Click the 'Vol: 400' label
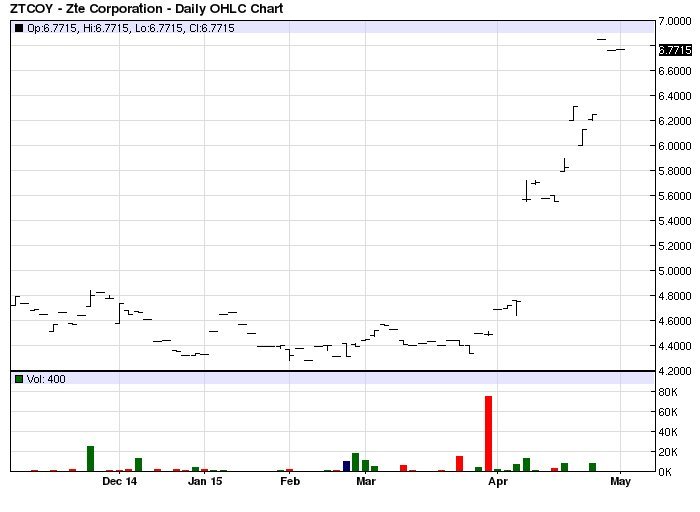 tap(46, 379)
